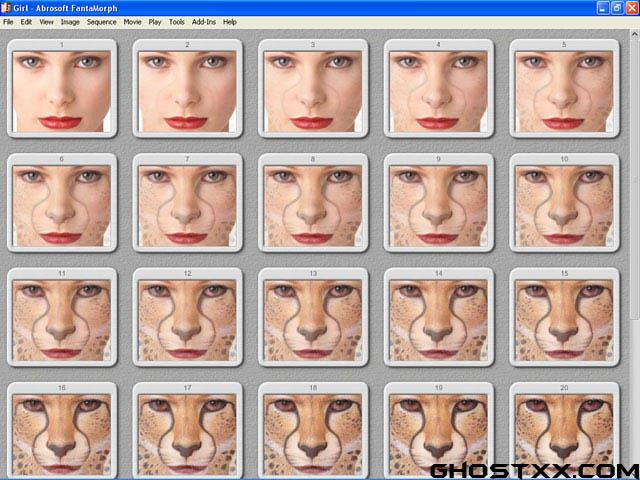Select morph frame thumbnail 7
The width and height of the screenshot is (640, 480).
pos(188,203)
